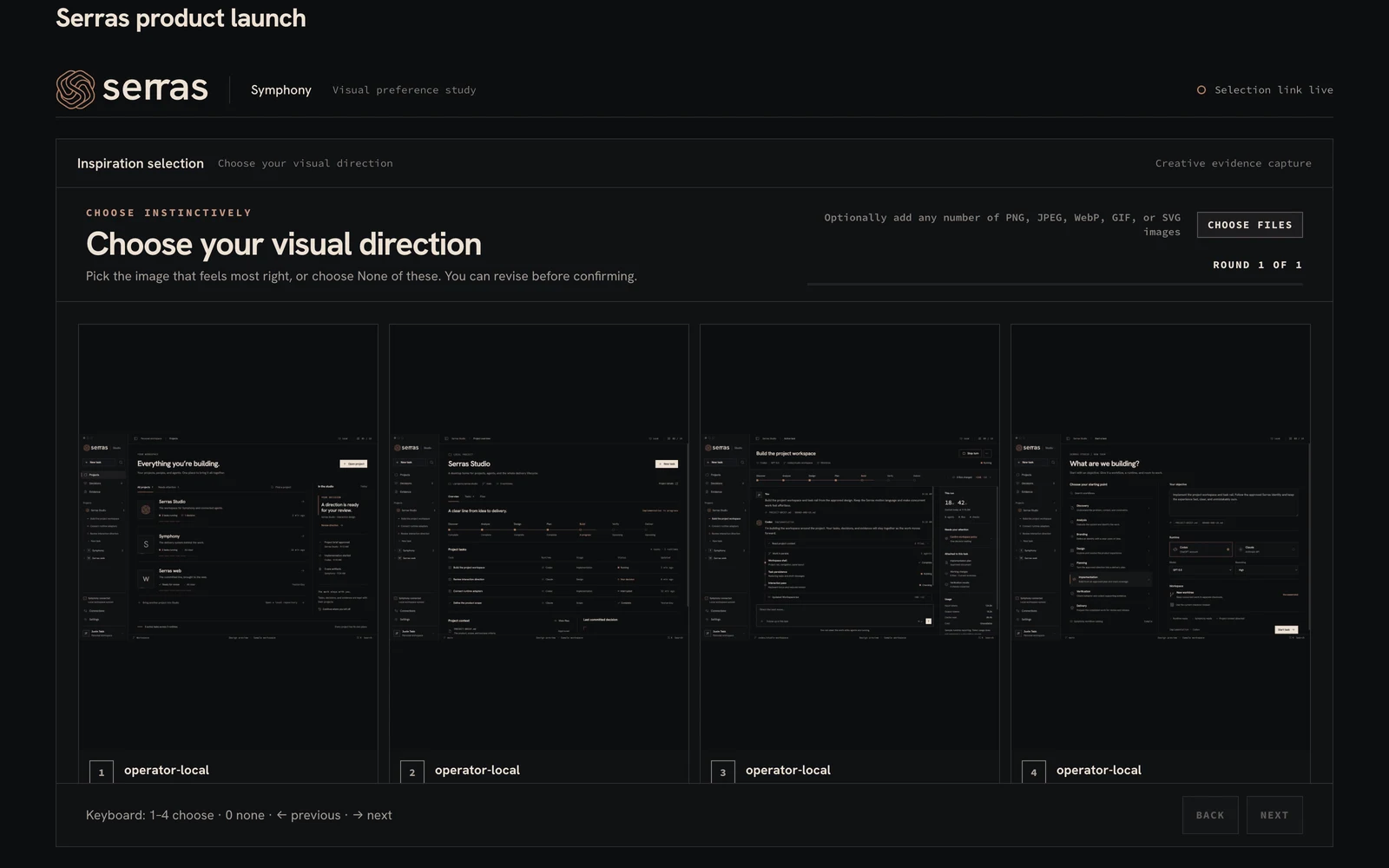Click the number 3 badge on third card

(723, 772)
